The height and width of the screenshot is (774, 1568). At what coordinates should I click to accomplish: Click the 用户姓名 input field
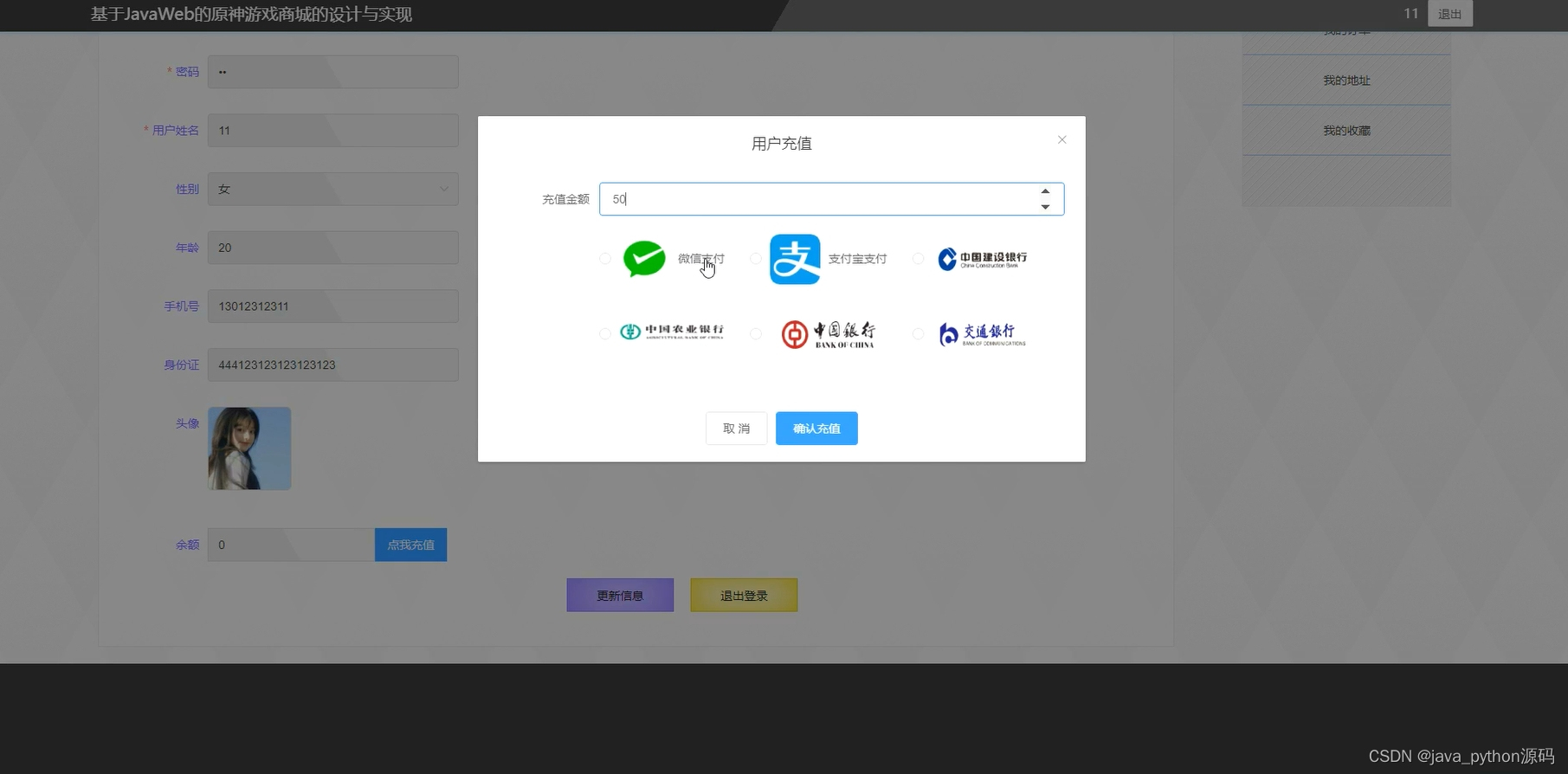(x=332, y=131)
